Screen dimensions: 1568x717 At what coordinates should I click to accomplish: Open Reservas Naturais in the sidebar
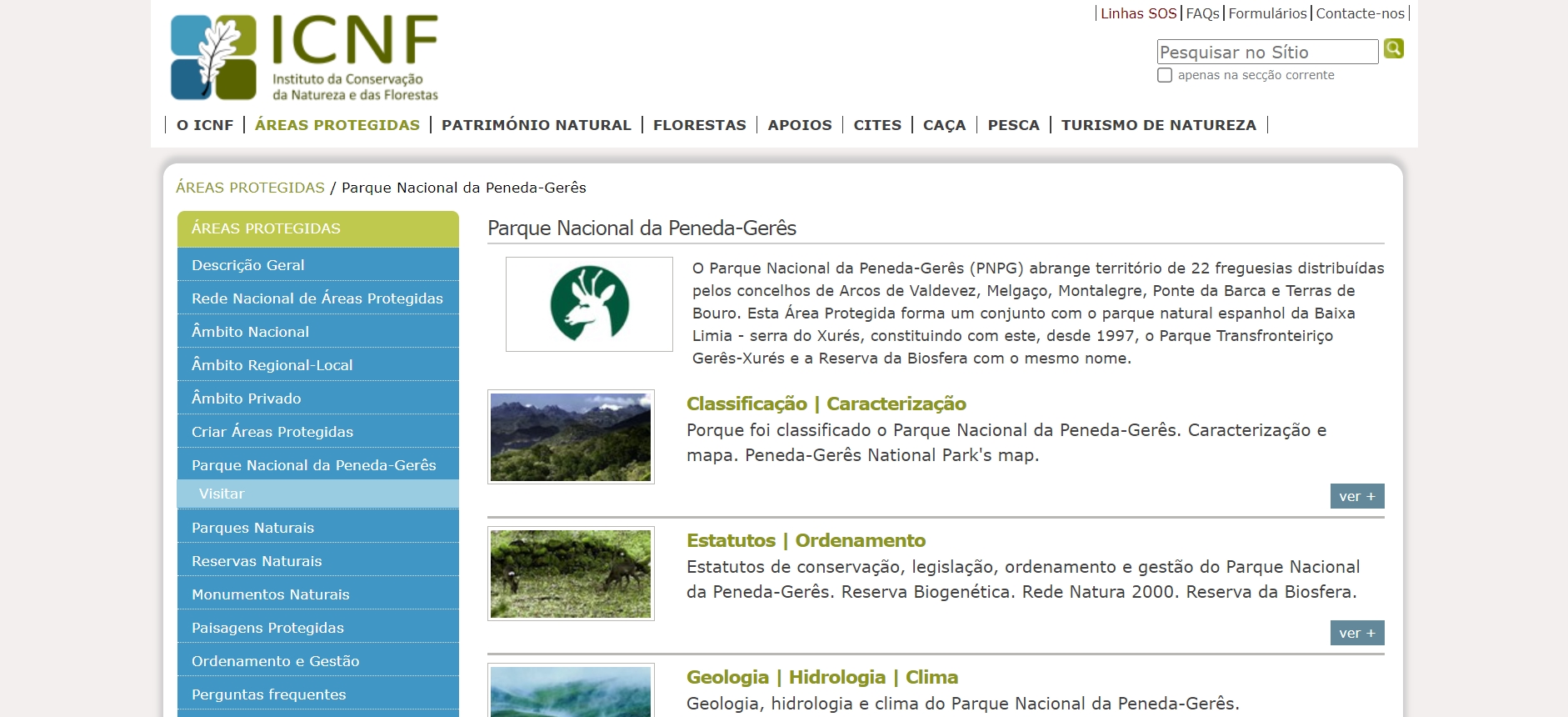(318, 560)
